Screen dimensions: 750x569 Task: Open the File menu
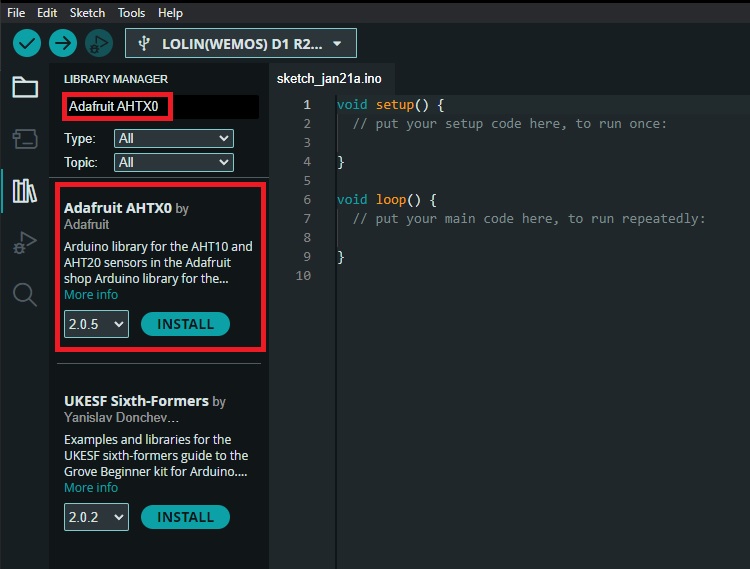point(16,13)
